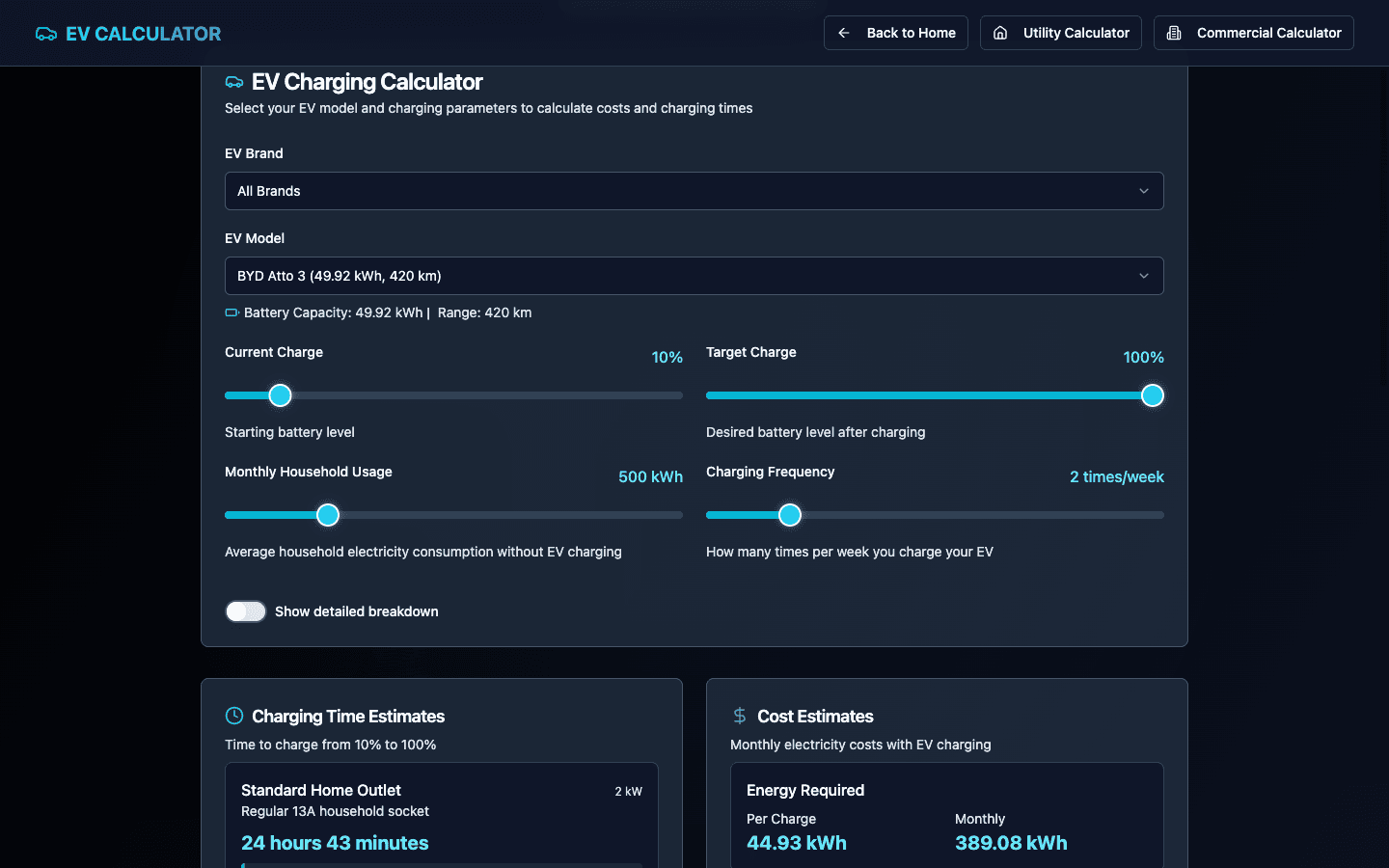Click the 2 kW outlet power label
Image resolution: width=1389 pixels, height=868 pixels.
point(629,791)
